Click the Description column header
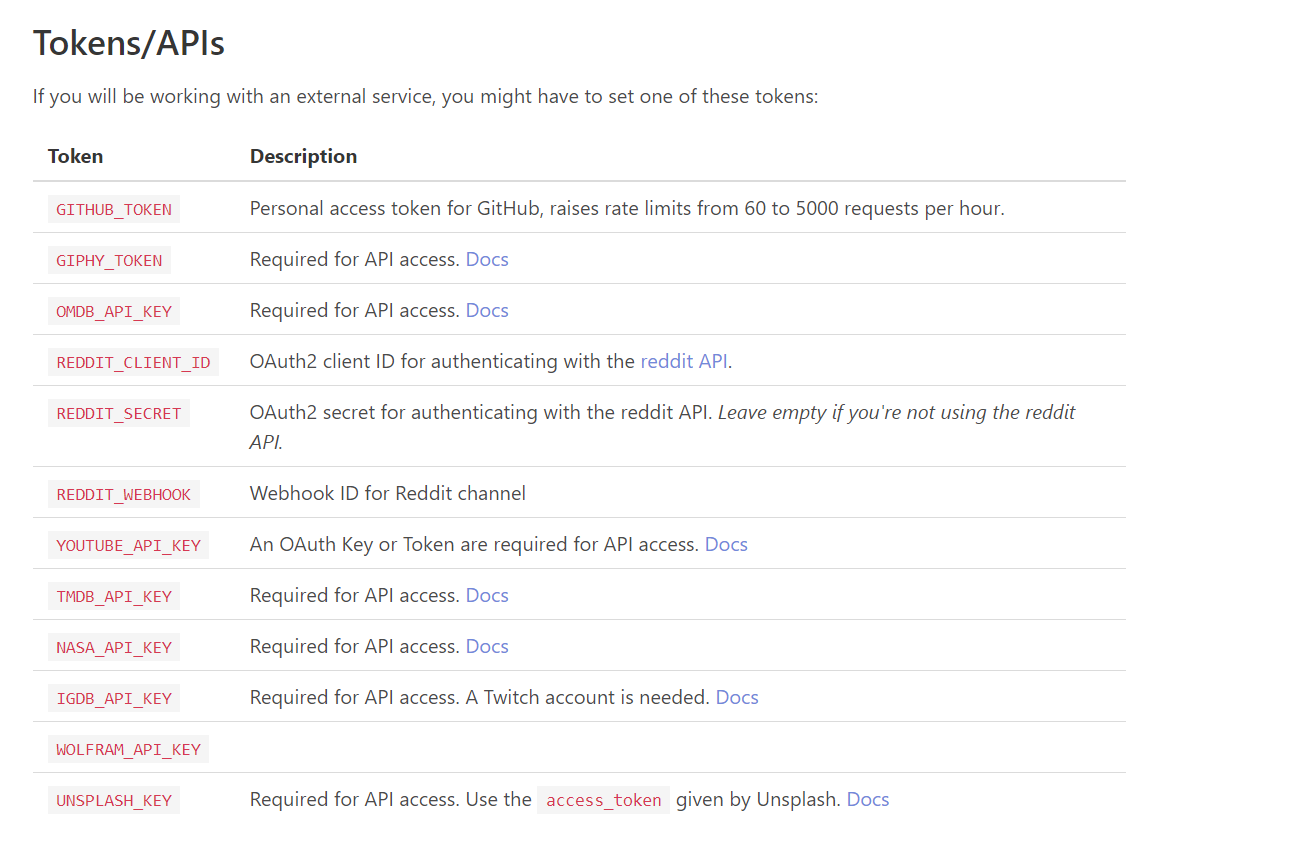Viewport: 1294px width, 852px height. click(x=303, y=156)
